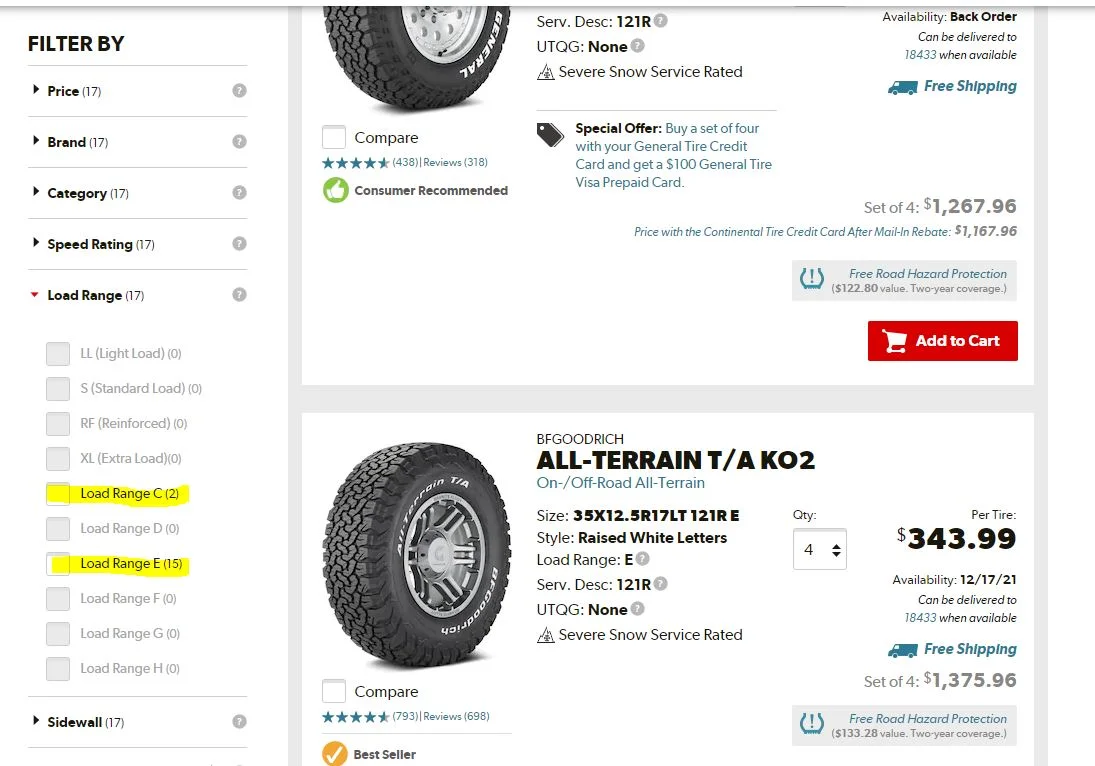Click Free Road Hazard Protection $133.28 banner

[x=904, y=725]
